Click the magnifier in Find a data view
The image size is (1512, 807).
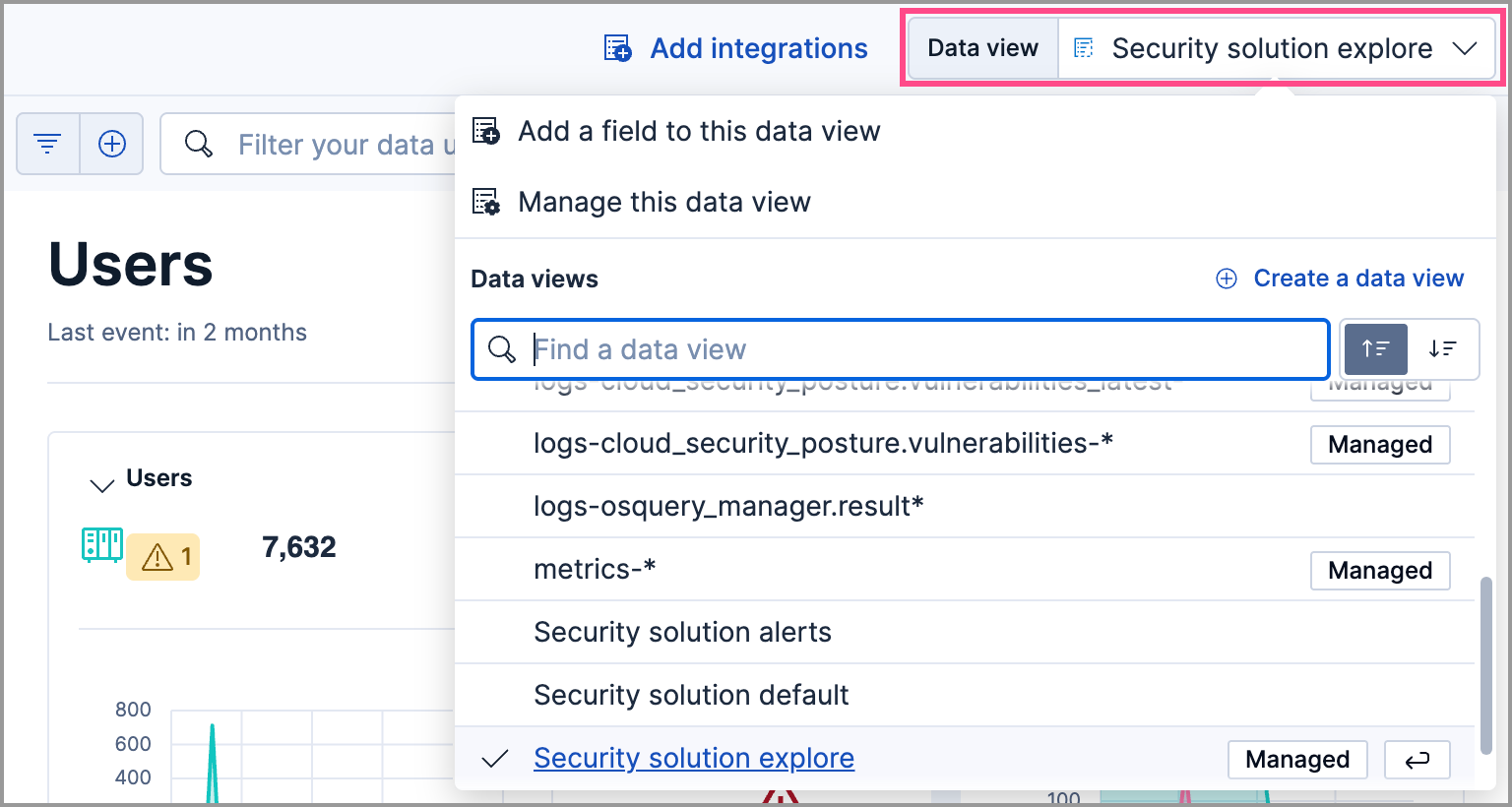(x=503, y=349)
